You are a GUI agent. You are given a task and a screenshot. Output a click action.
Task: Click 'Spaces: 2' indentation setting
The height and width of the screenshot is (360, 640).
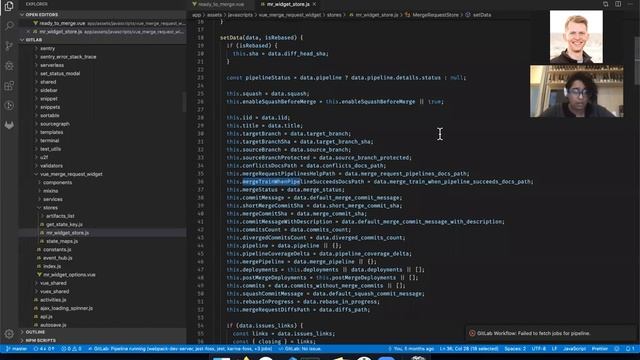coord(515,349)
